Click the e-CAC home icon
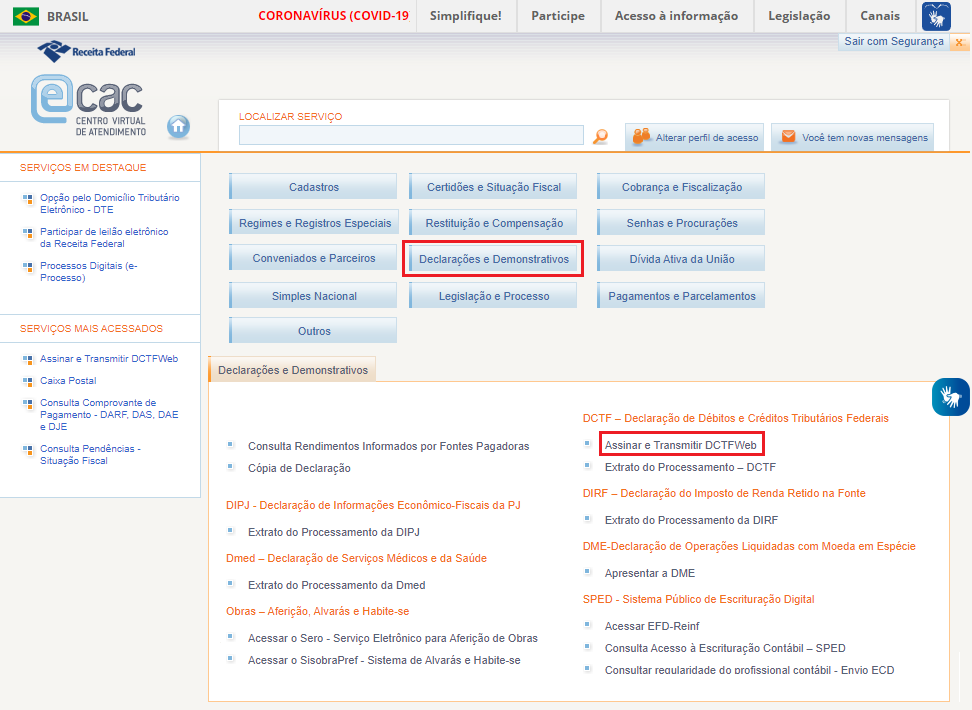This screenshot has height=710, width=972. click(x=179, y=126)
